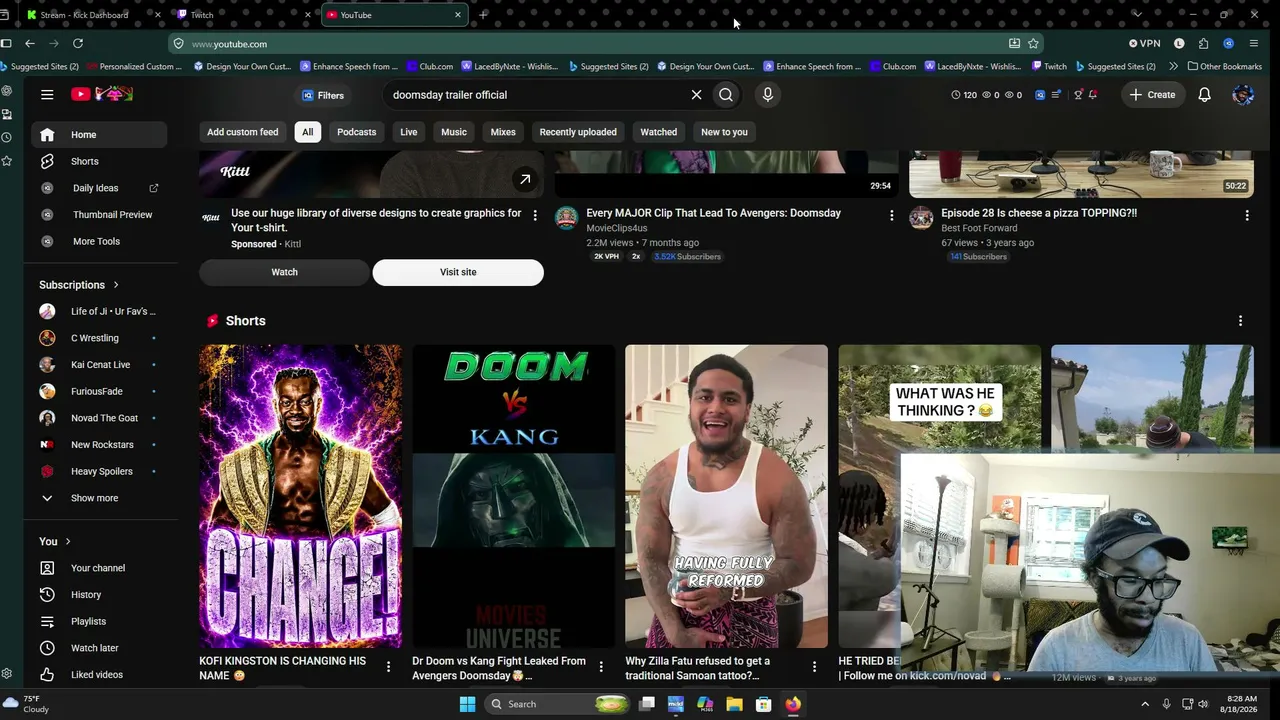Open options for Every MAJOR Clip video
Image resolution: width=1280 pixels, height=720 pixels.
point(892,215)
